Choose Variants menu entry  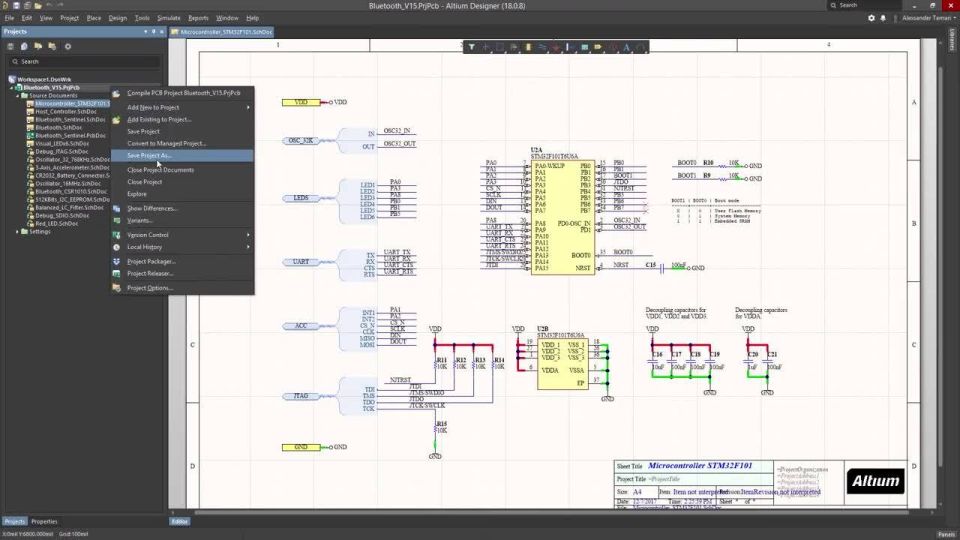pyautogui.click(x=182, y=220)
